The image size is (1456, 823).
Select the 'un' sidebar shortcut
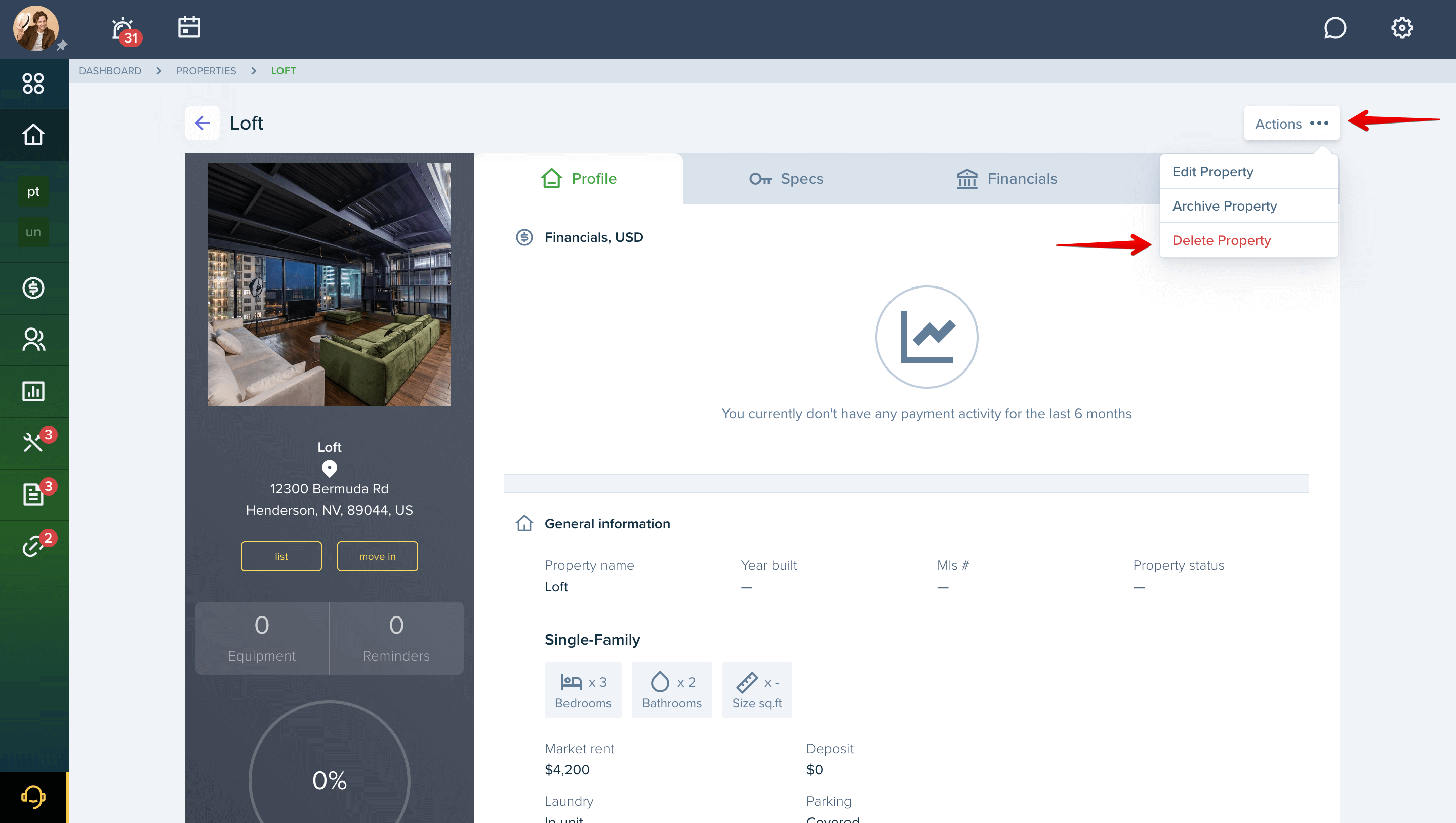click(33, 232)
